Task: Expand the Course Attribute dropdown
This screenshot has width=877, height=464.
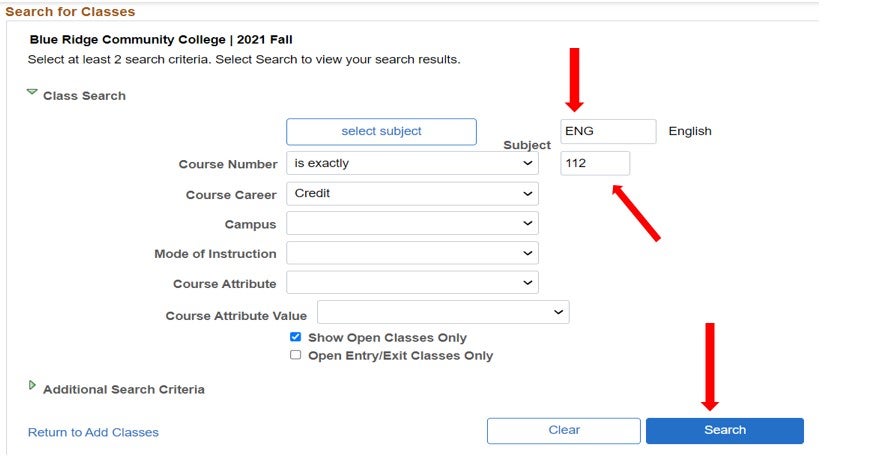Action: [x=412, y=283]
